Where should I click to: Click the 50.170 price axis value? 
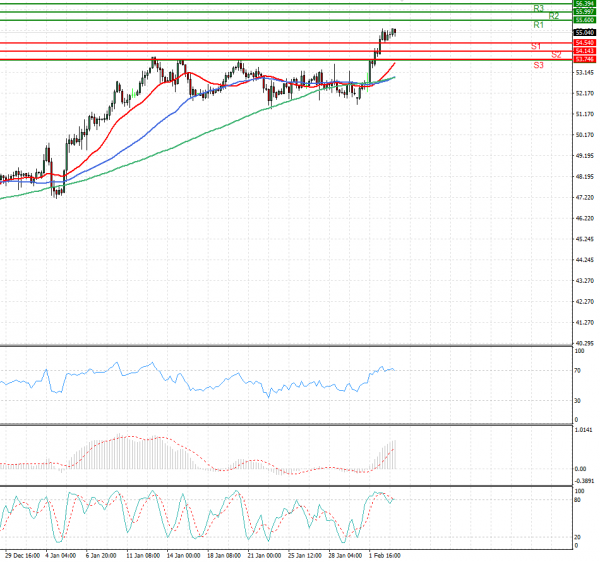coord(585,135)
